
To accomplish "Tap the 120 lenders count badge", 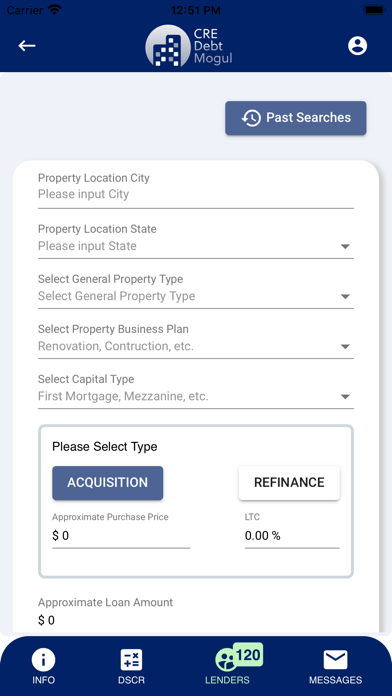I will pos(248,654).
